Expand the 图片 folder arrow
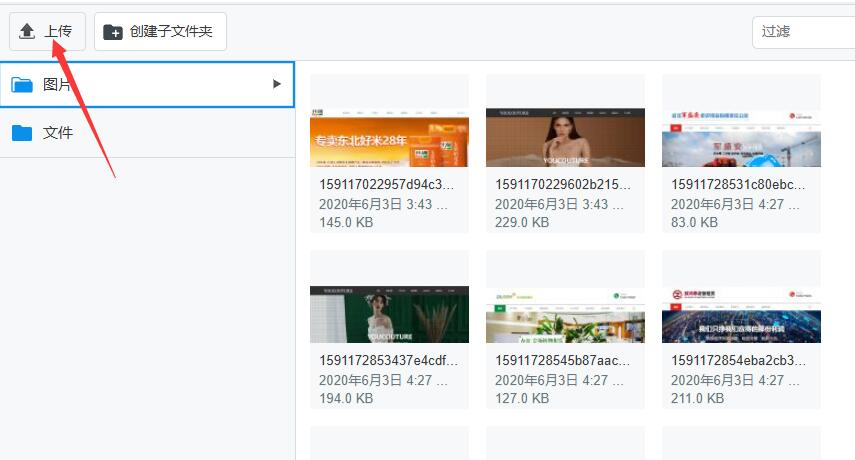855x460 pixels. tap(277, 84)
